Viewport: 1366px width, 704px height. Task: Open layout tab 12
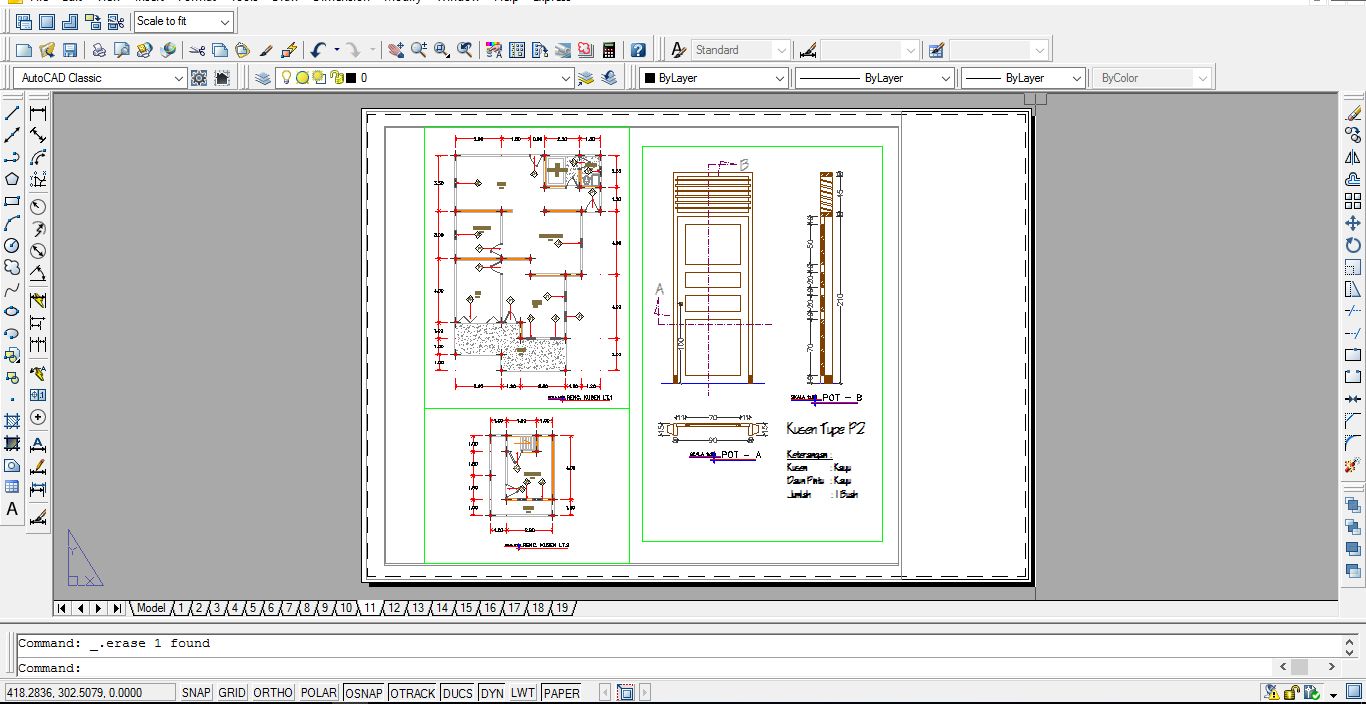394,608
